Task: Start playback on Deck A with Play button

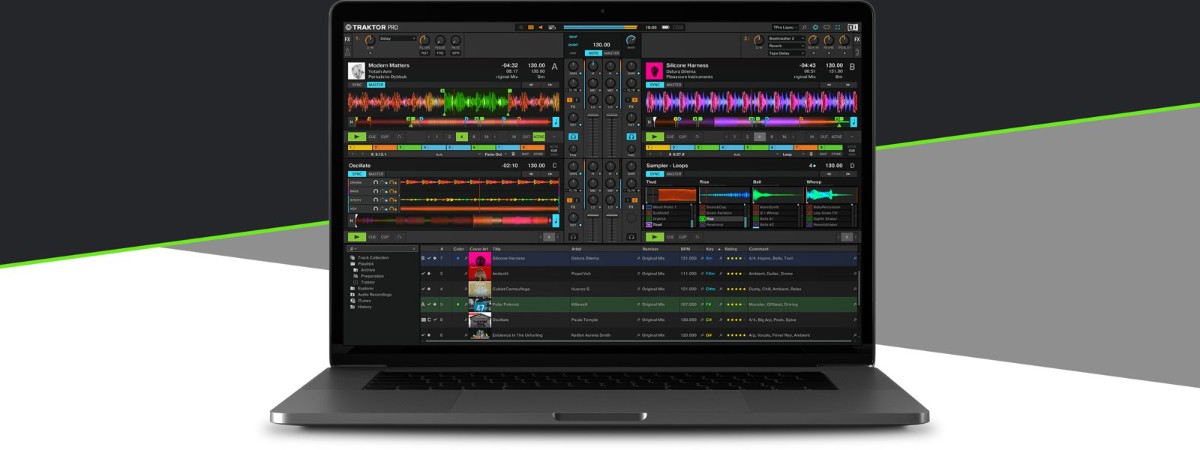Action: click(x=357, y=136)
